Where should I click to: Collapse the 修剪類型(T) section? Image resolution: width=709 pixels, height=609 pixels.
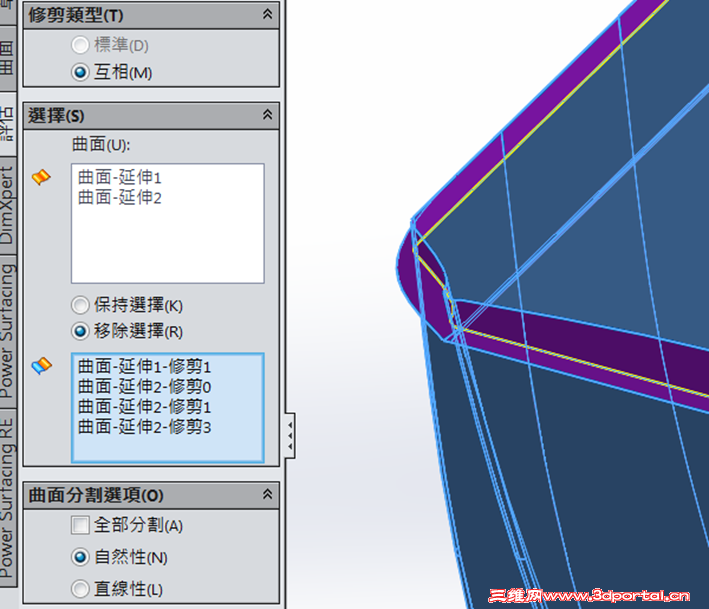[267, 14]
